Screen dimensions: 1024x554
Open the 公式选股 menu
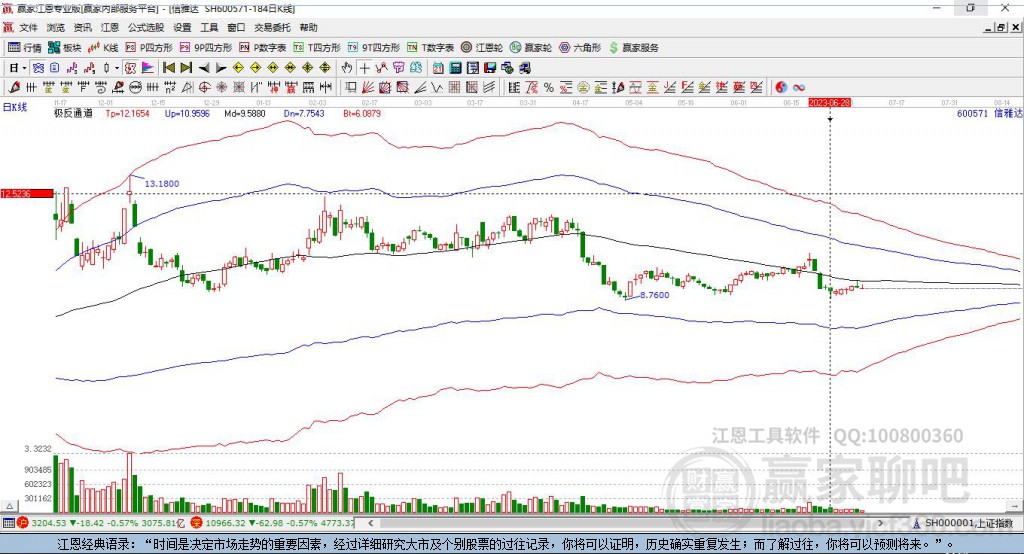(146, 27)
